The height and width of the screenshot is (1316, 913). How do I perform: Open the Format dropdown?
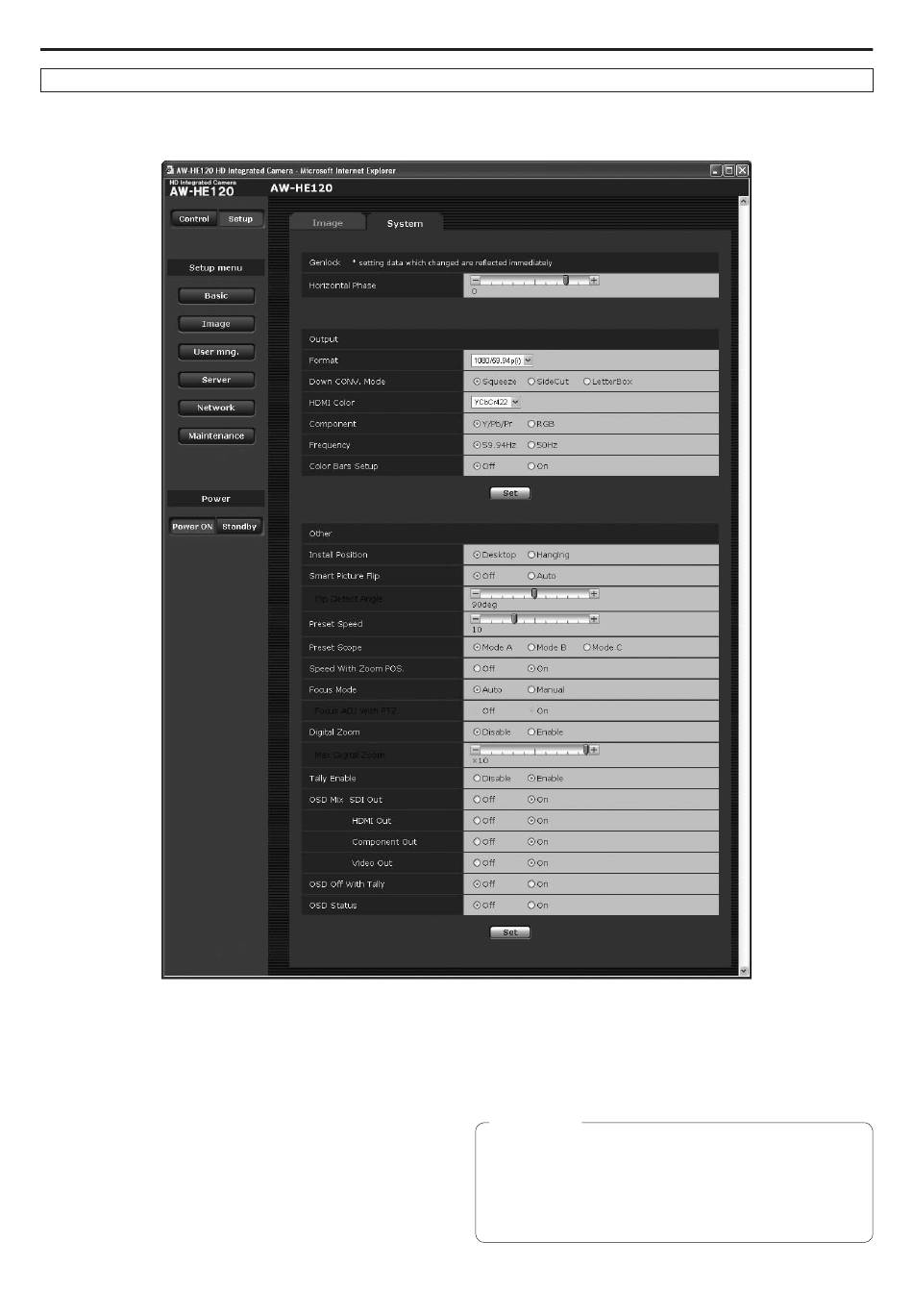[x=502, y=360]
